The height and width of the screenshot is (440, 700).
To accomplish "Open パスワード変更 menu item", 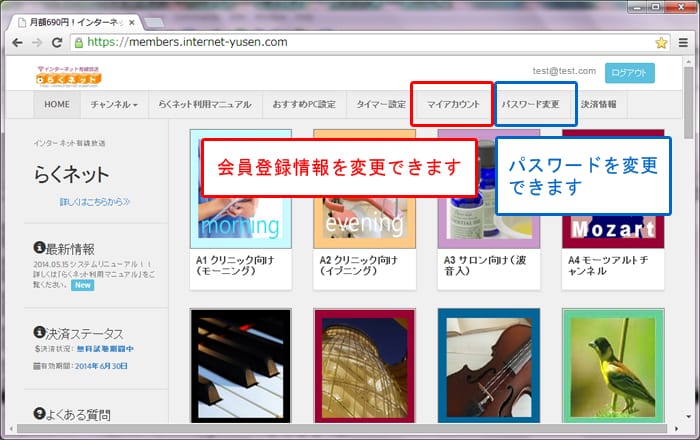I will pyautogui.click(x=530, y=104).
